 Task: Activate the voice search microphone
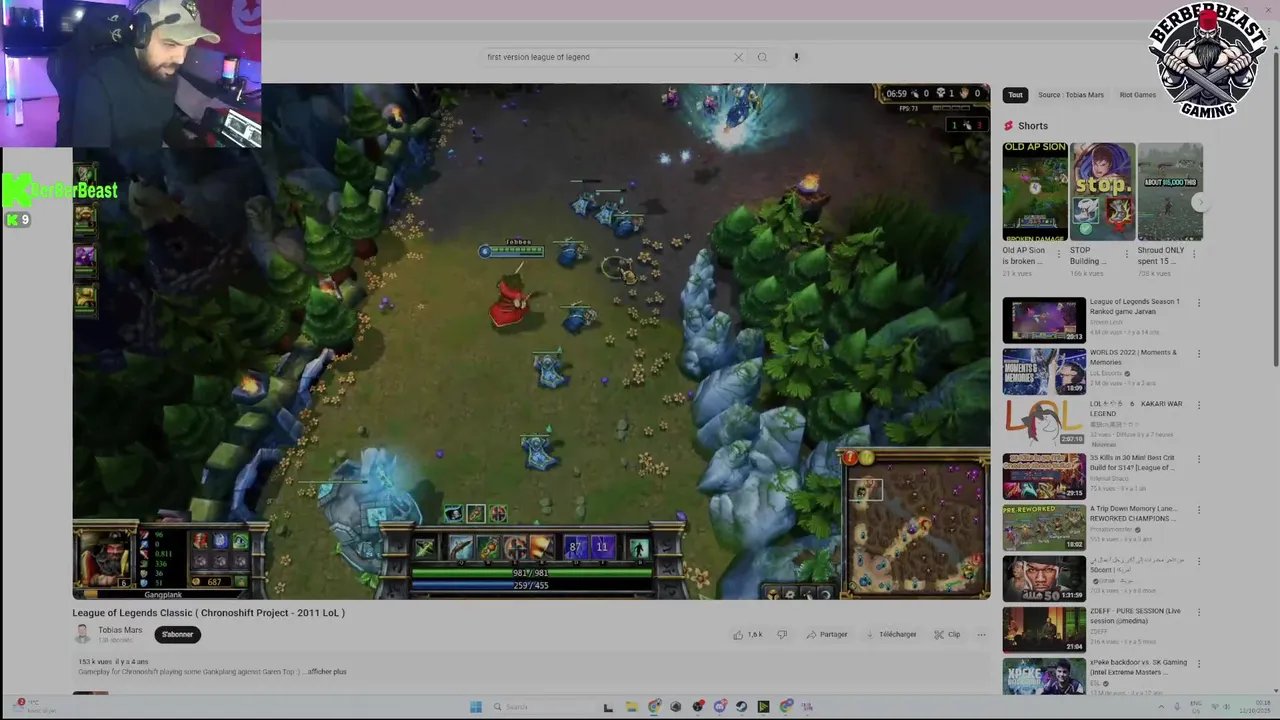(796, 57)
